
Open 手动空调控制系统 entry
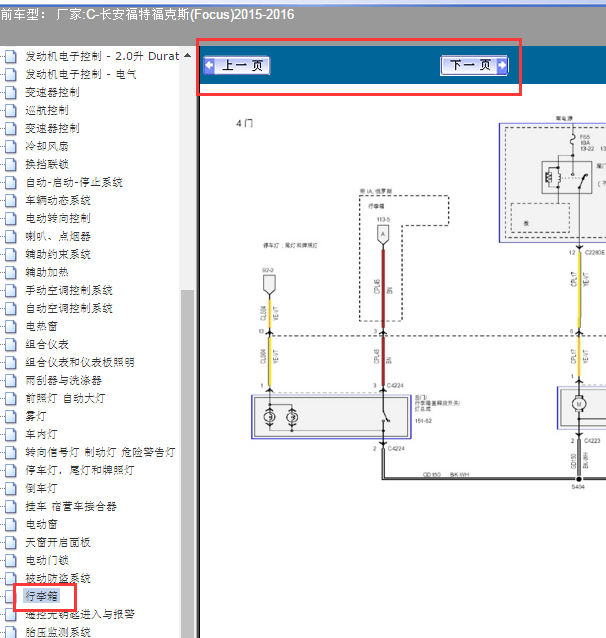[69, 290]
